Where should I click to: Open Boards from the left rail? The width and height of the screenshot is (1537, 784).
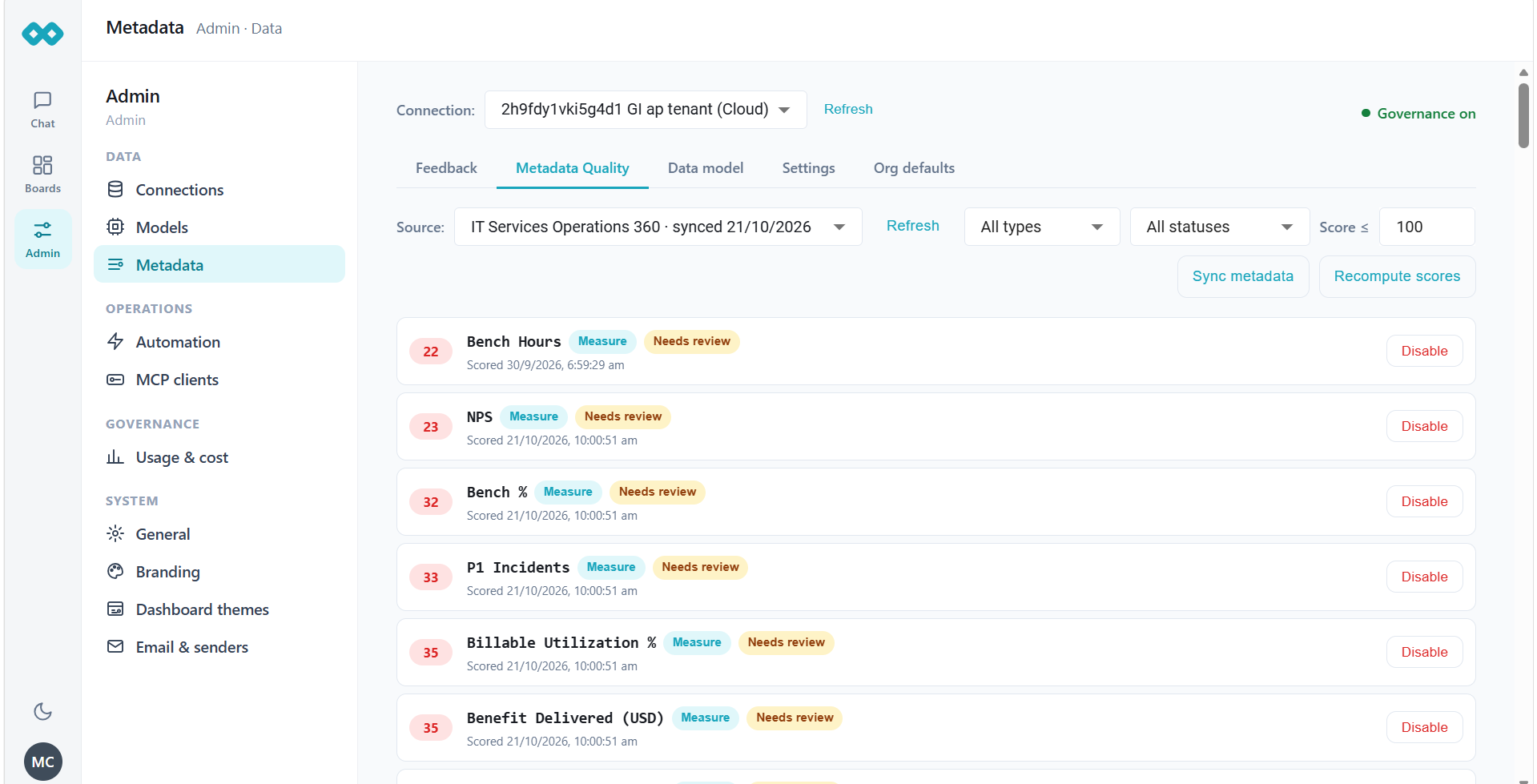42,175
